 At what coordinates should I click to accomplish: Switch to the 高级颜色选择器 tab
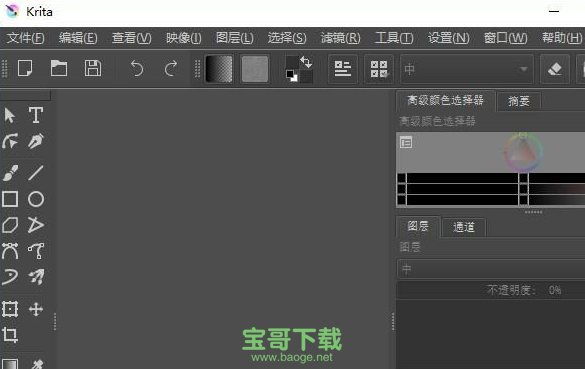[x=445, y=100]
